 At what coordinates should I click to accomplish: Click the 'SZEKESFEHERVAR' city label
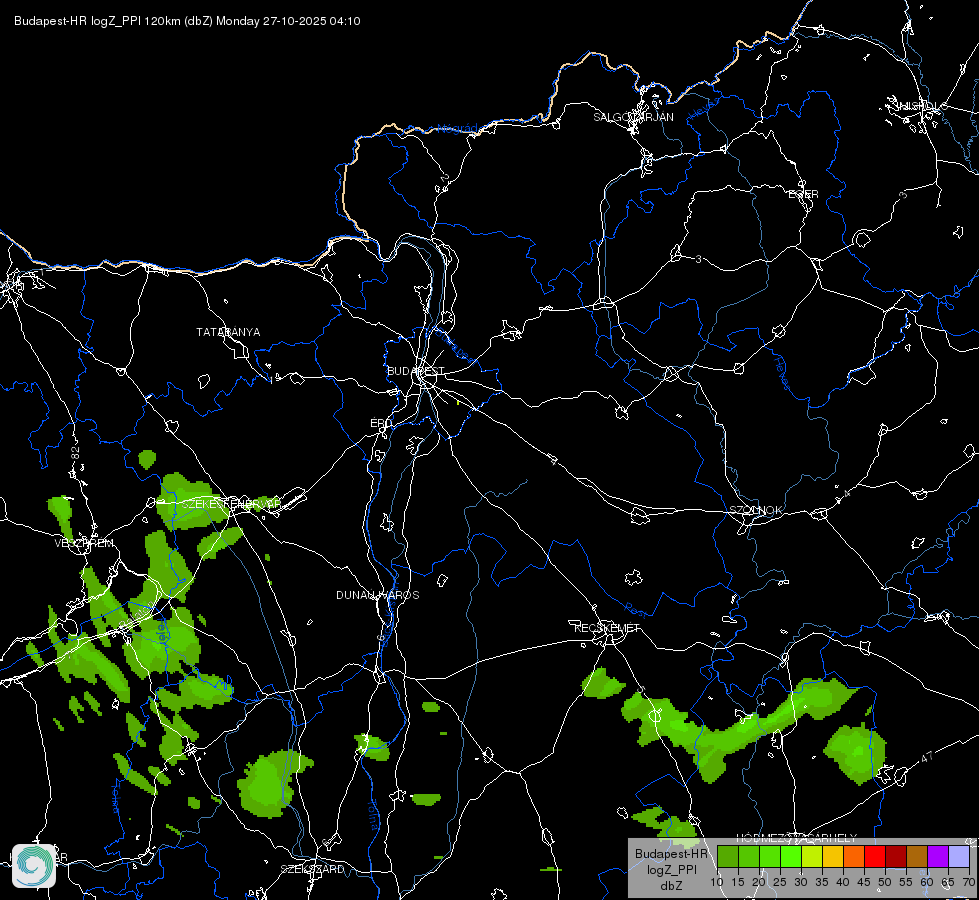point(232,503)
